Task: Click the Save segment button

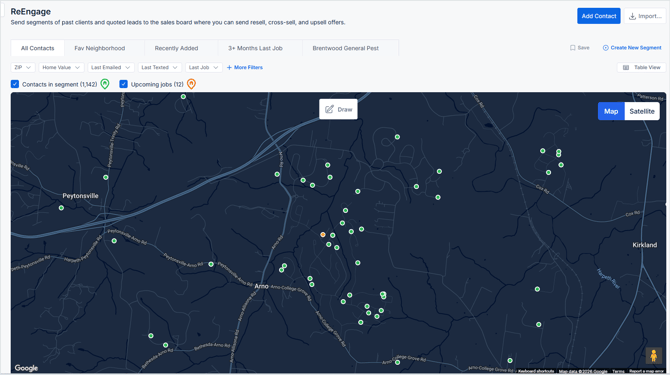Action: pyautogui.click(x=579, y=48)
